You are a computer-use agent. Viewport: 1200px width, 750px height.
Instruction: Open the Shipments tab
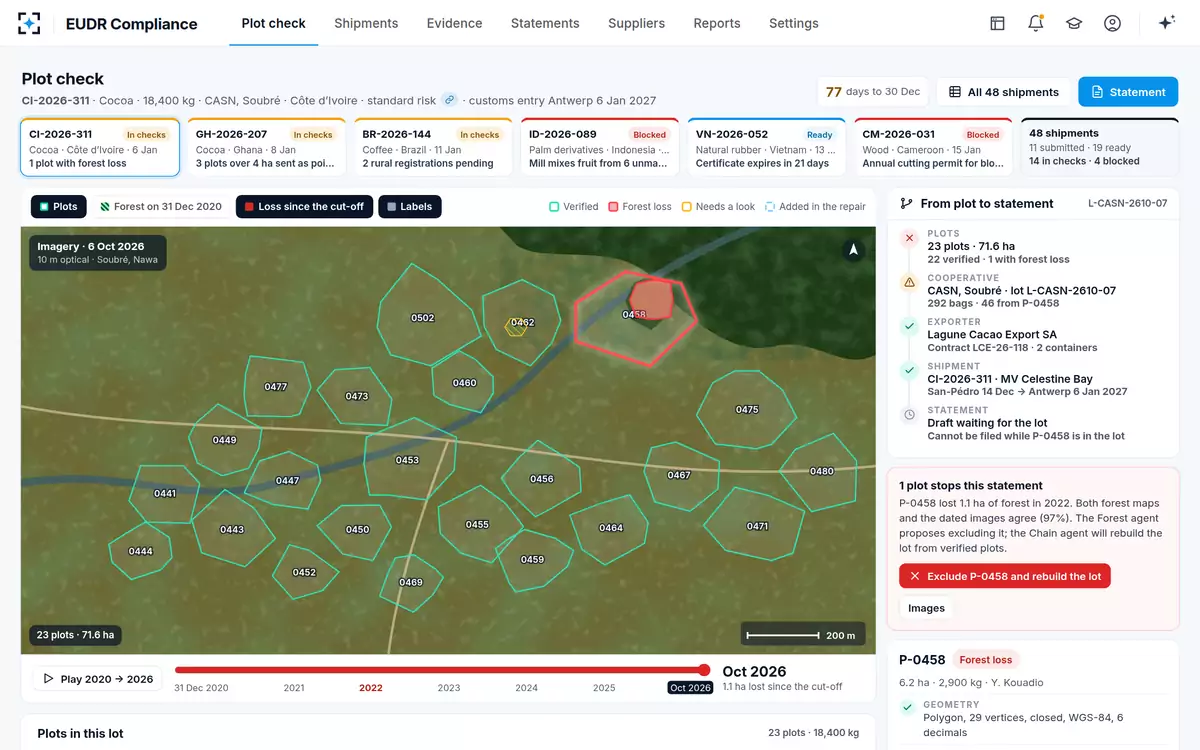pyautogui.click(x=366, y=23)
